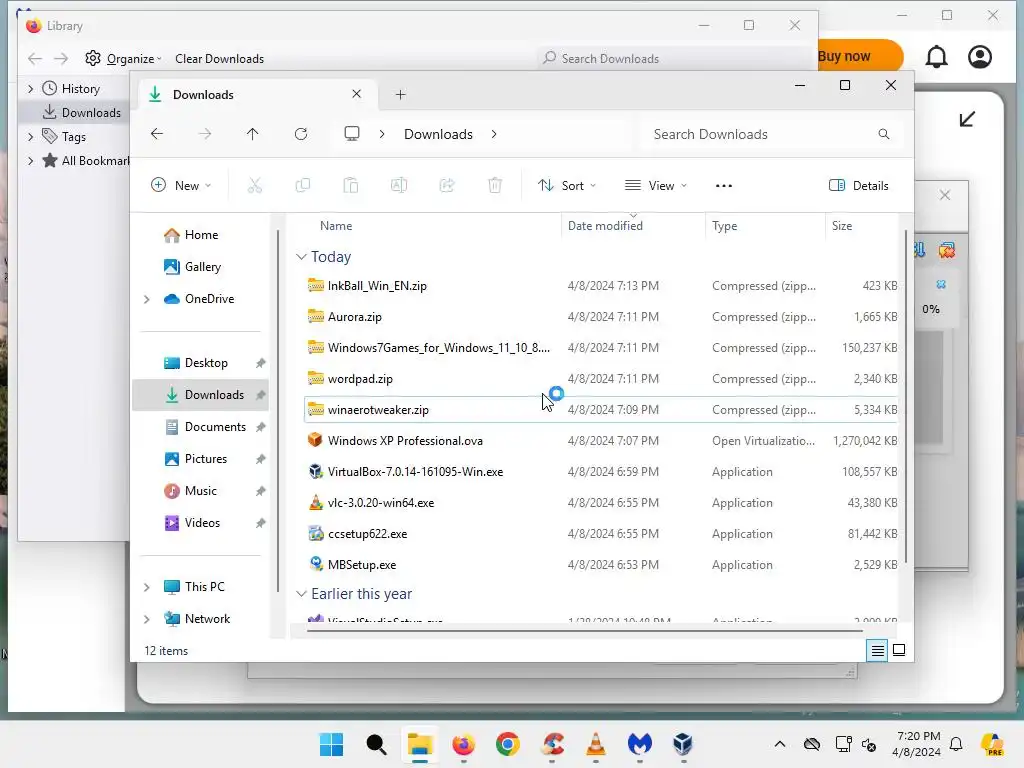Select Downloads in Firefox Library sidebar
This screenshot has height=768, width=1024.
pyautogui.click(x=82, y=113)
